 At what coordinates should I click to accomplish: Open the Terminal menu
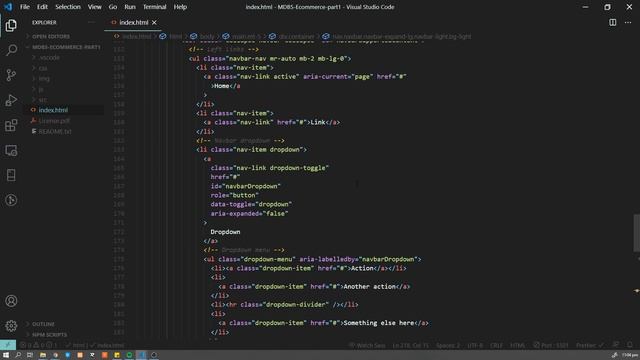(x=154, y=7)
